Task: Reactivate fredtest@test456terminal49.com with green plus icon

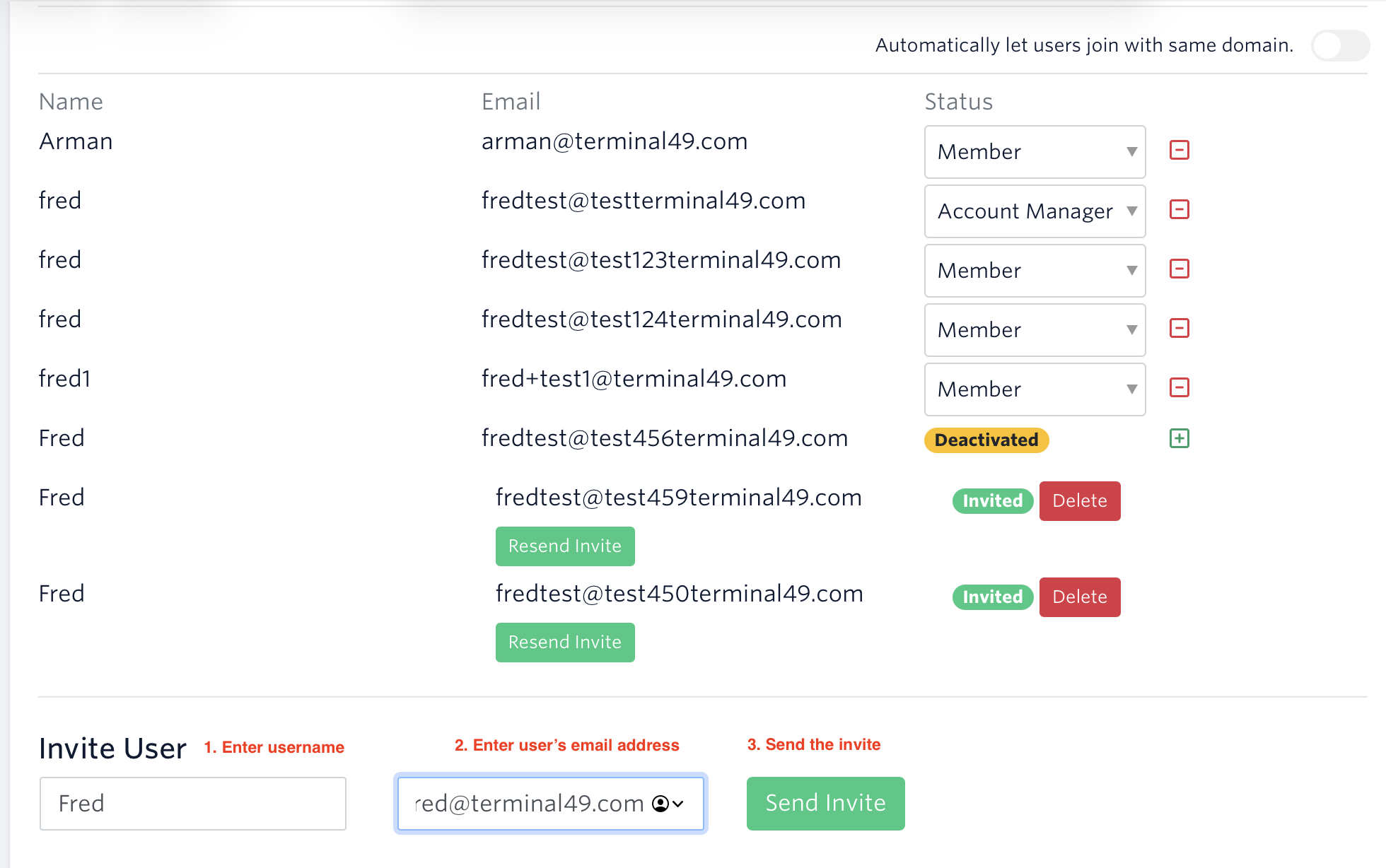Action: [x=1179, y=439]
